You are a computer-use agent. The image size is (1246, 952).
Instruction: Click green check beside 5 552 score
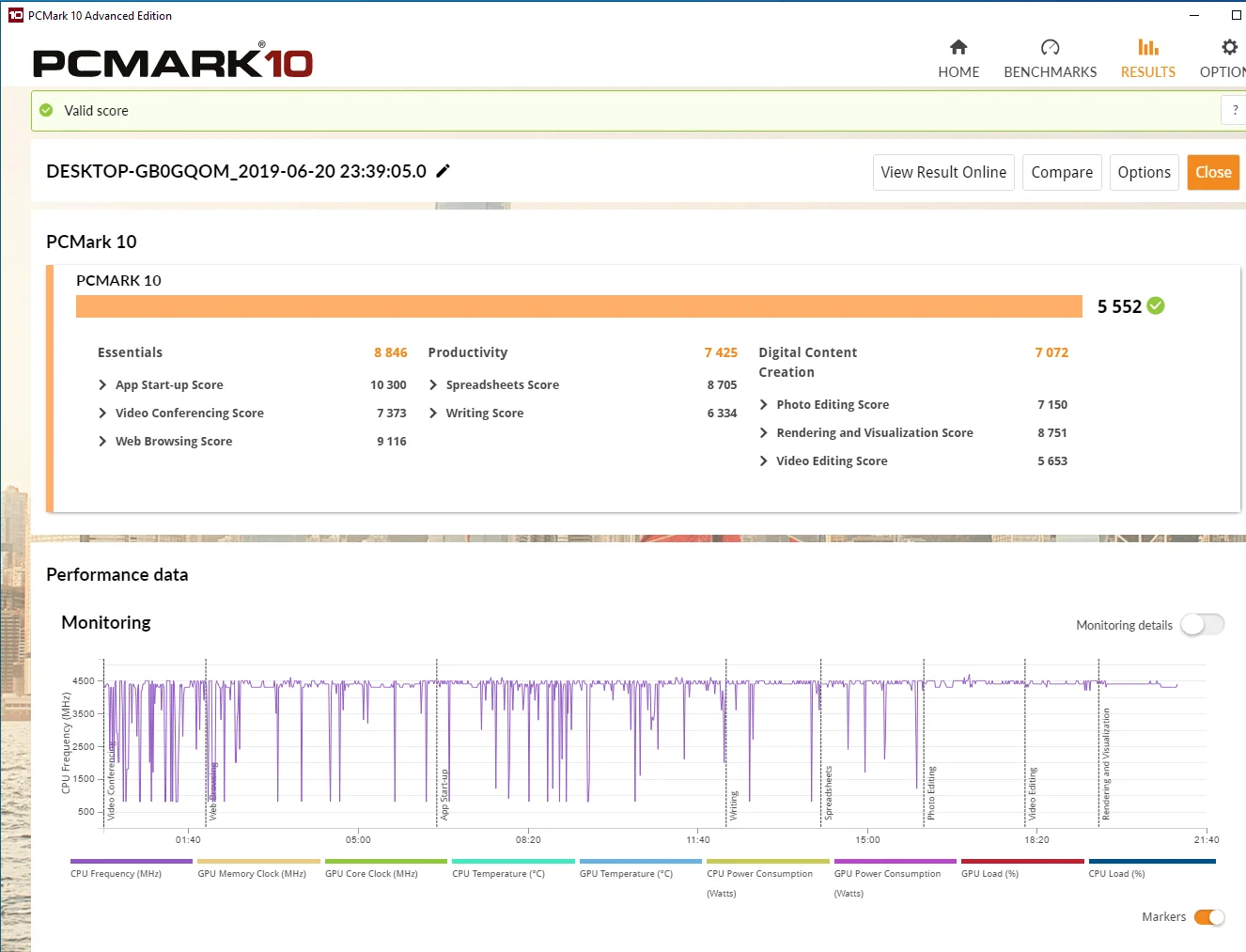[1156, 305]
